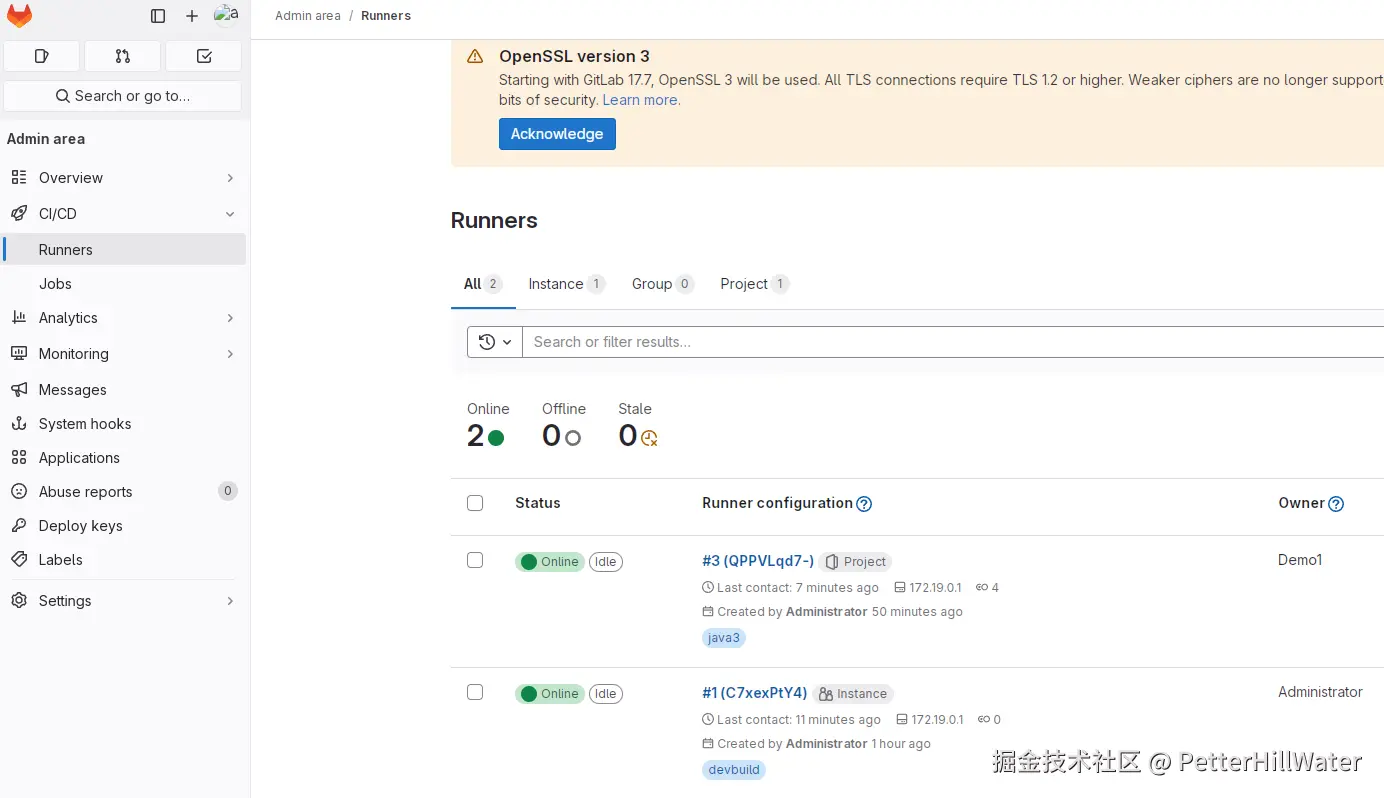Click the Runners breadcrumb text
The height and width of the screenshot is (798, 1384).
[386, 16]
